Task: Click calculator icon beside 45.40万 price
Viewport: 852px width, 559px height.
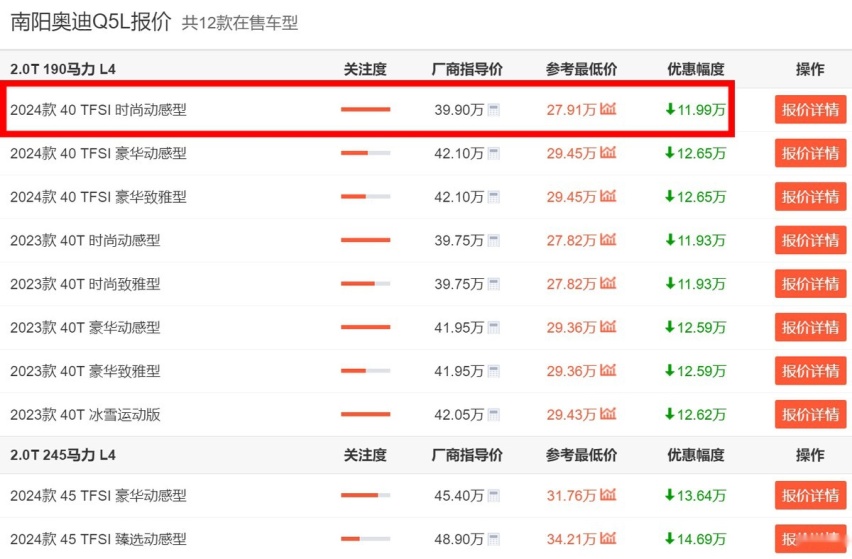Action: click(x=494, y=496)
